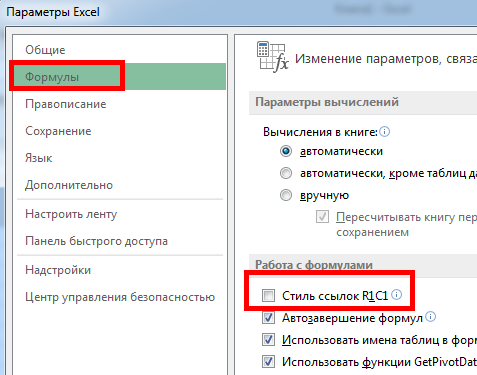Enable the Стиль ссылок R1C1 checkbox
Screen dimensions: 477x375
(x=268, y=295)
